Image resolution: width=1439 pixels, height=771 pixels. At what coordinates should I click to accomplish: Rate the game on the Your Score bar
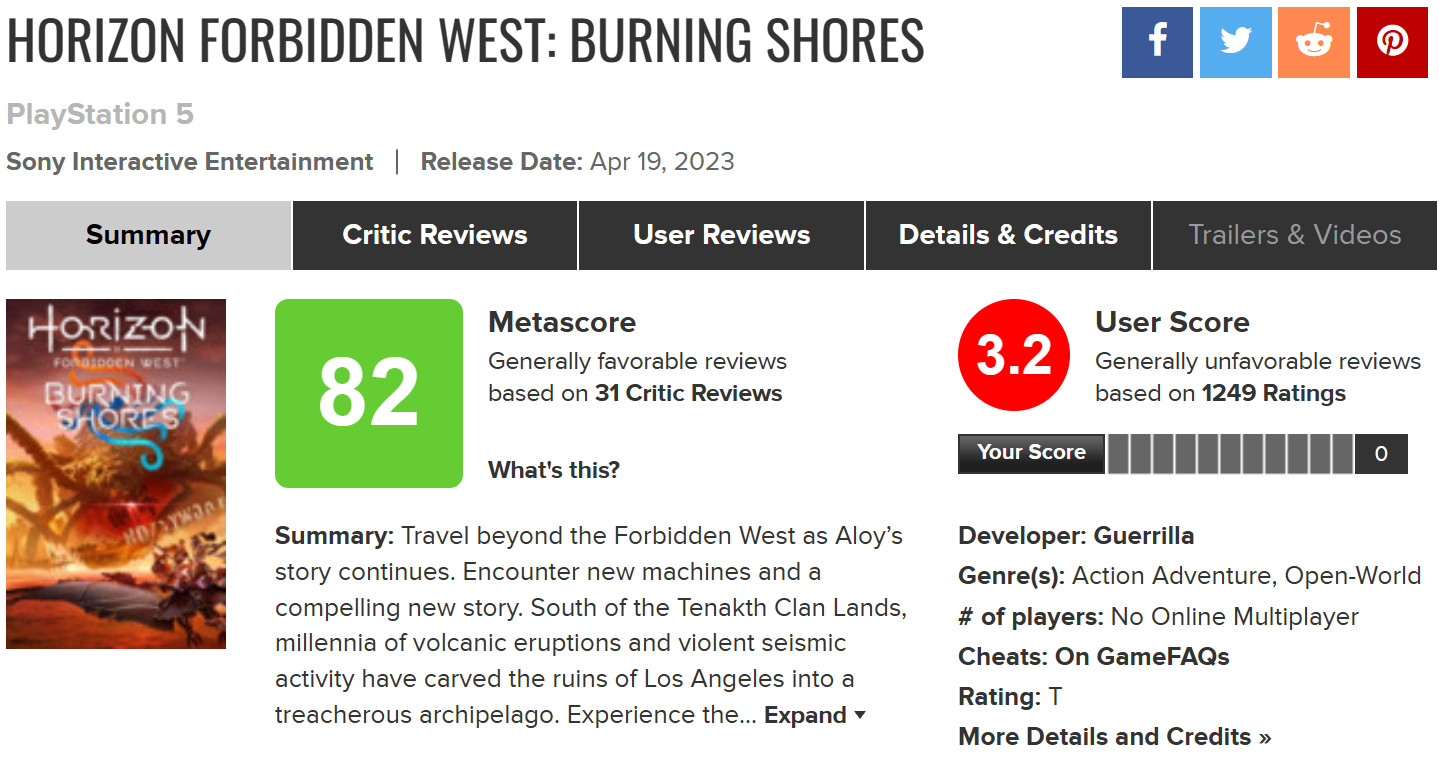tap(1230, 454)
